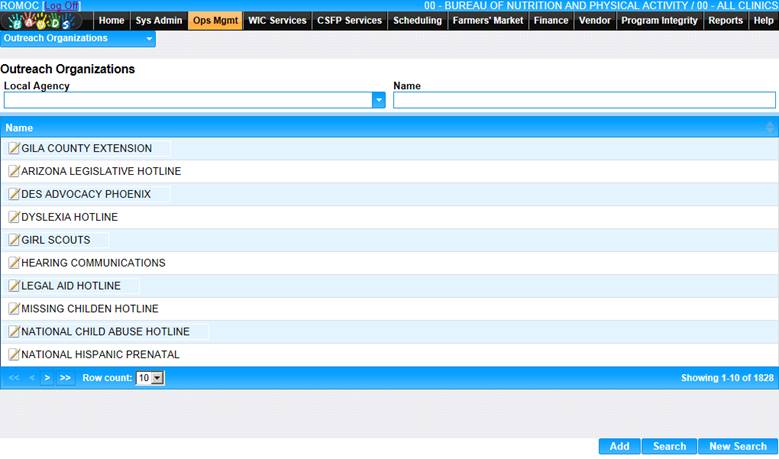Image resolution: width=779 pixels, height=459 pixels.
Task: Open the WIC Services menu
Action: click(277, 20)
